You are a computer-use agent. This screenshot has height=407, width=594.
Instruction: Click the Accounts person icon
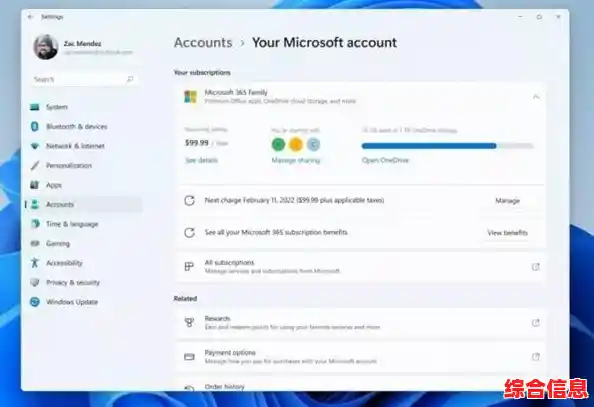coord(34,205)
